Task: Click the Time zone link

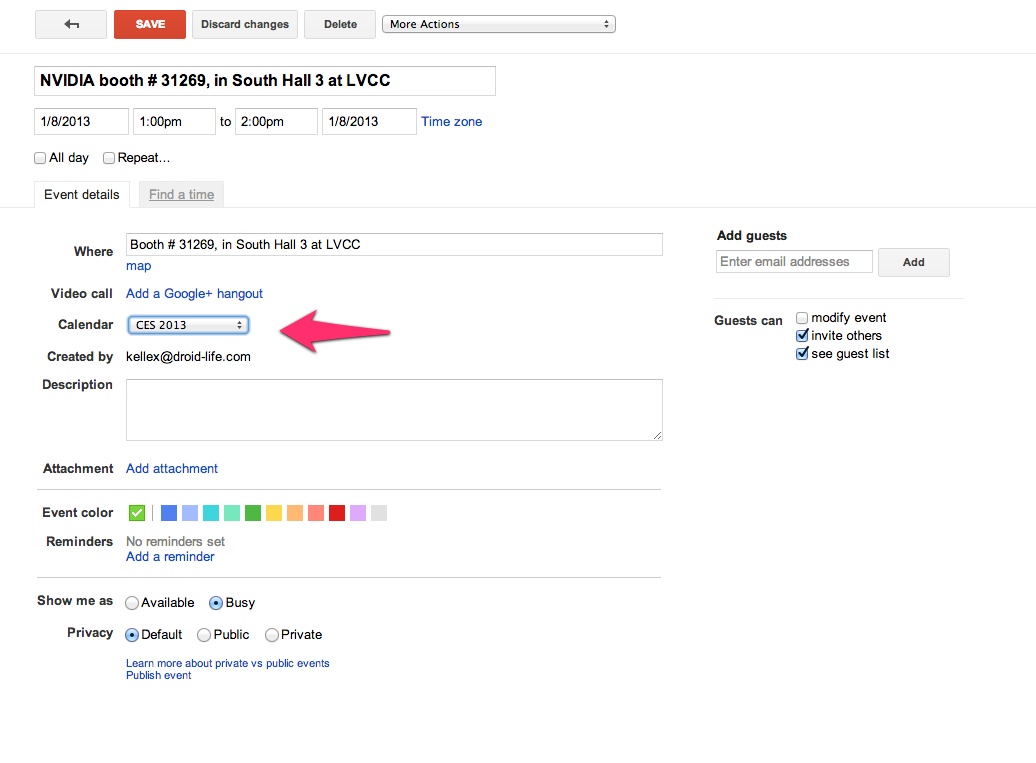Action: (451, 122)
